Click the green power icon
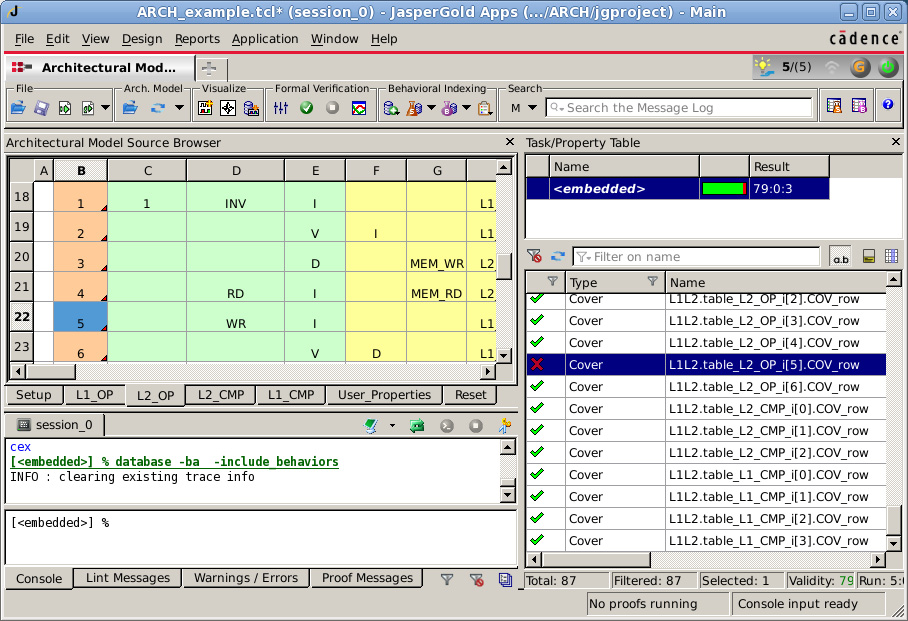The width and height of the screenshot is (908, 621). click(888, 68)
